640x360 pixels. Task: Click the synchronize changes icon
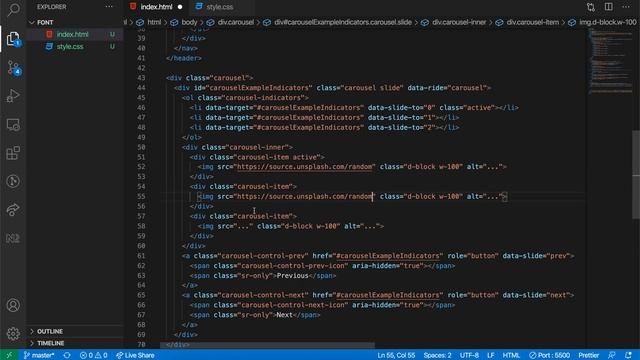coord(67,355)
